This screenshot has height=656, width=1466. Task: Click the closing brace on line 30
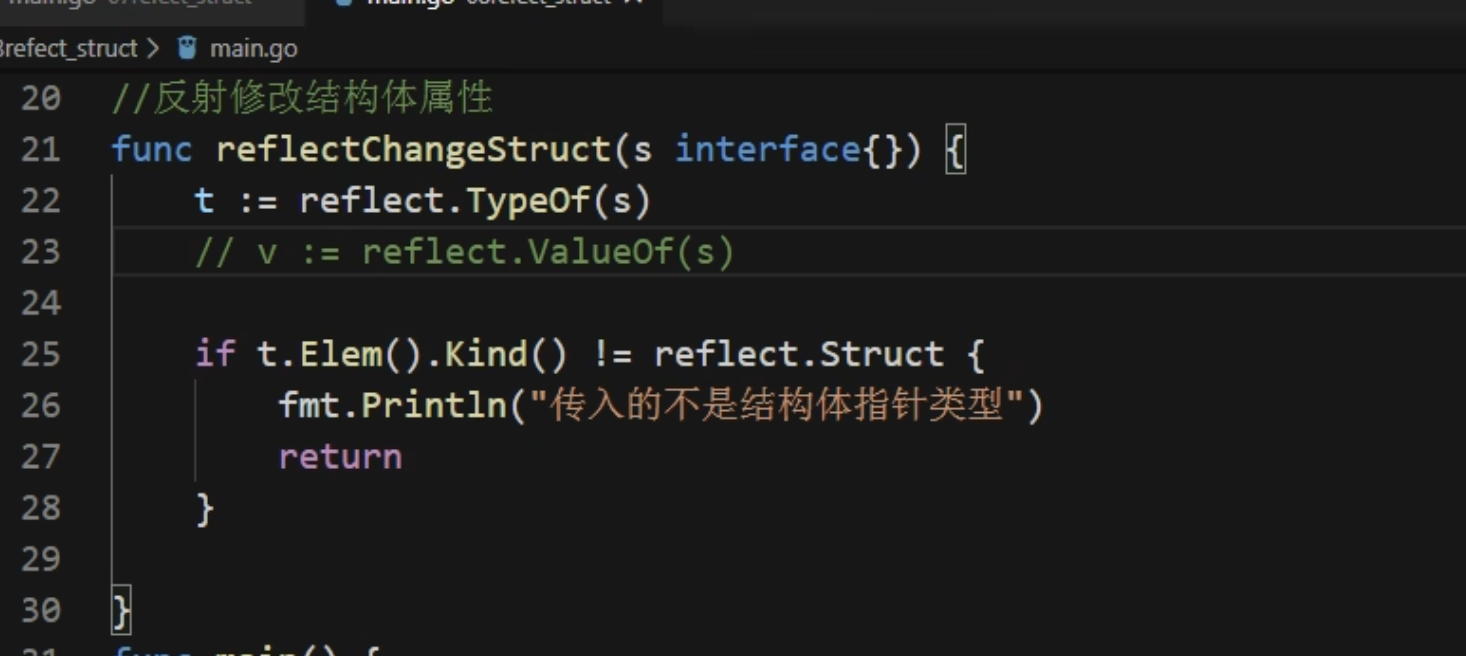pyautogui.click(x=121, y=610)
